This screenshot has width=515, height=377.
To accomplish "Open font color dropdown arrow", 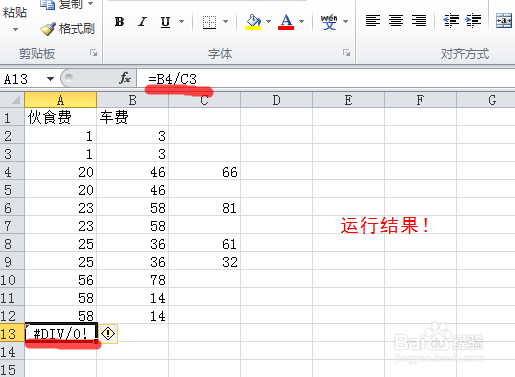I will click(x=302, y=22).
